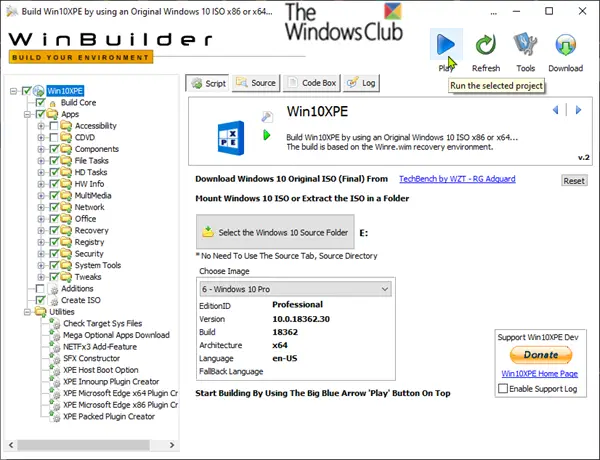
Task: Enable the CDVD checkbox
Action: 54,137
